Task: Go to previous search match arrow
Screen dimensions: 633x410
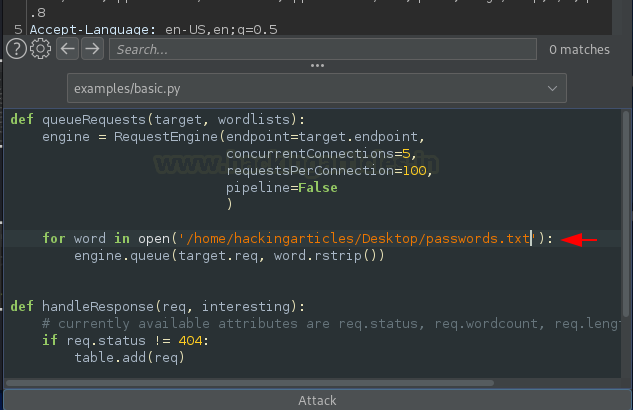Action: pyautogui.click(x=67, y=49)
